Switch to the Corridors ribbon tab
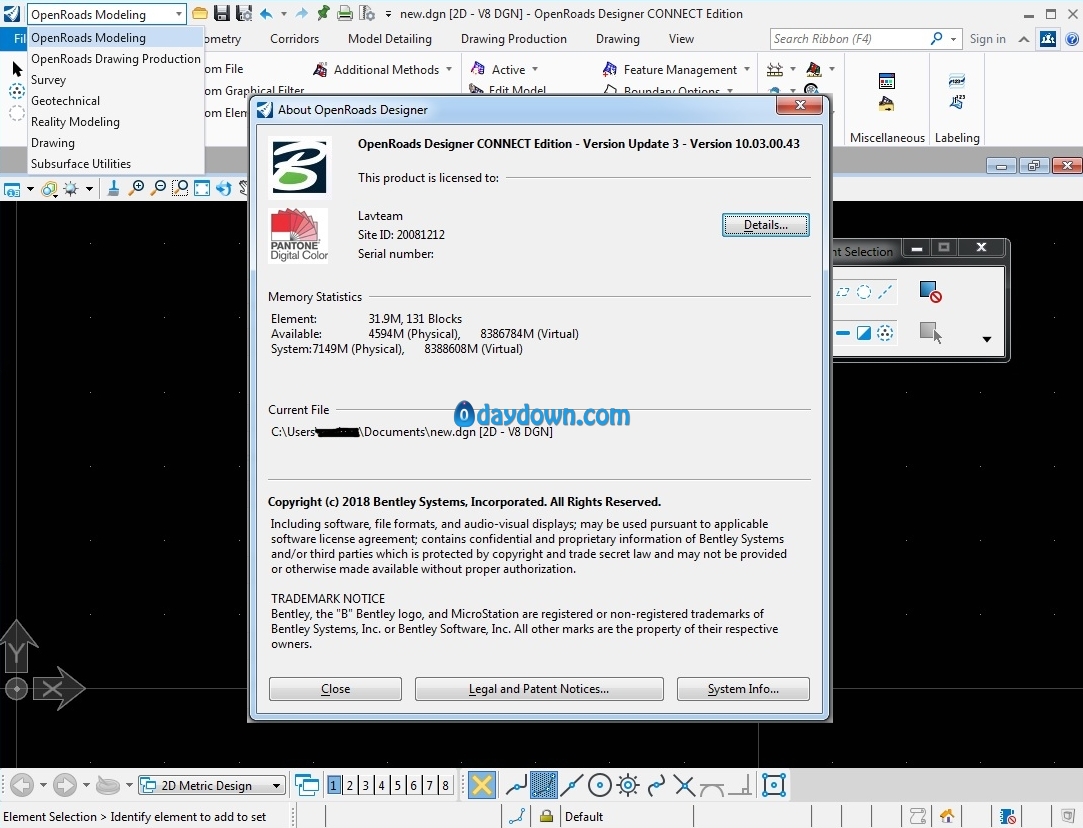 [x=294, y=39]
